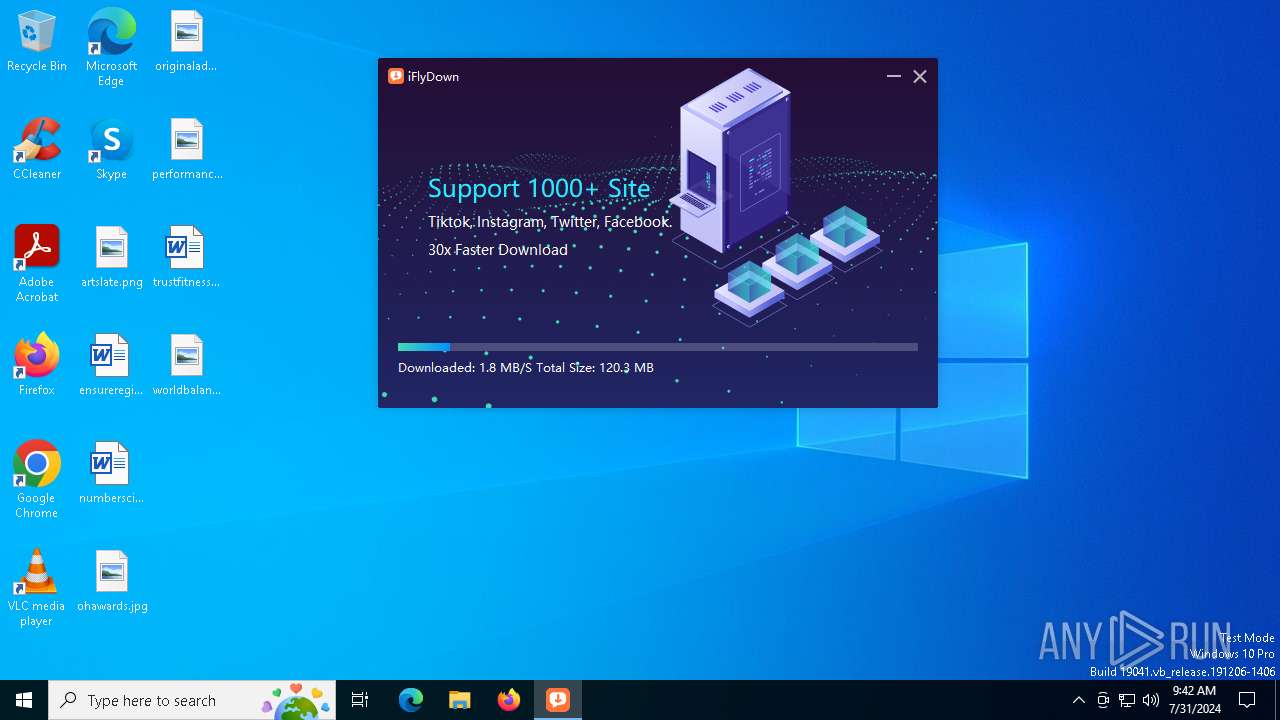The image size is (1280, 720).
Task: Click the 30x Faster Download text
Action: click(x=498, y=250)
